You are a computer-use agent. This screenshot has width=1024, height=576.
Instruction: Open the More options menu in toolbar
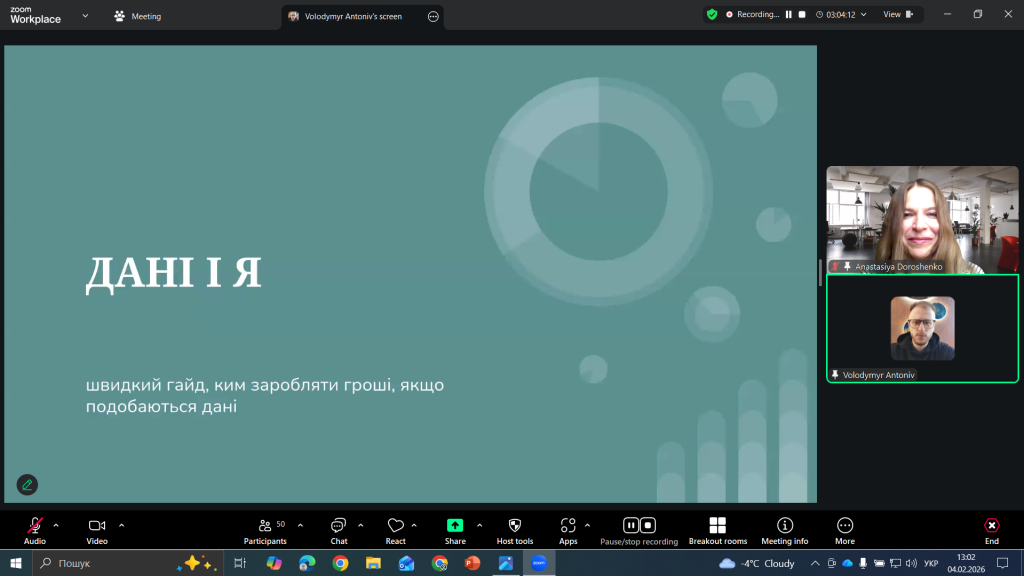click(845, 526)
